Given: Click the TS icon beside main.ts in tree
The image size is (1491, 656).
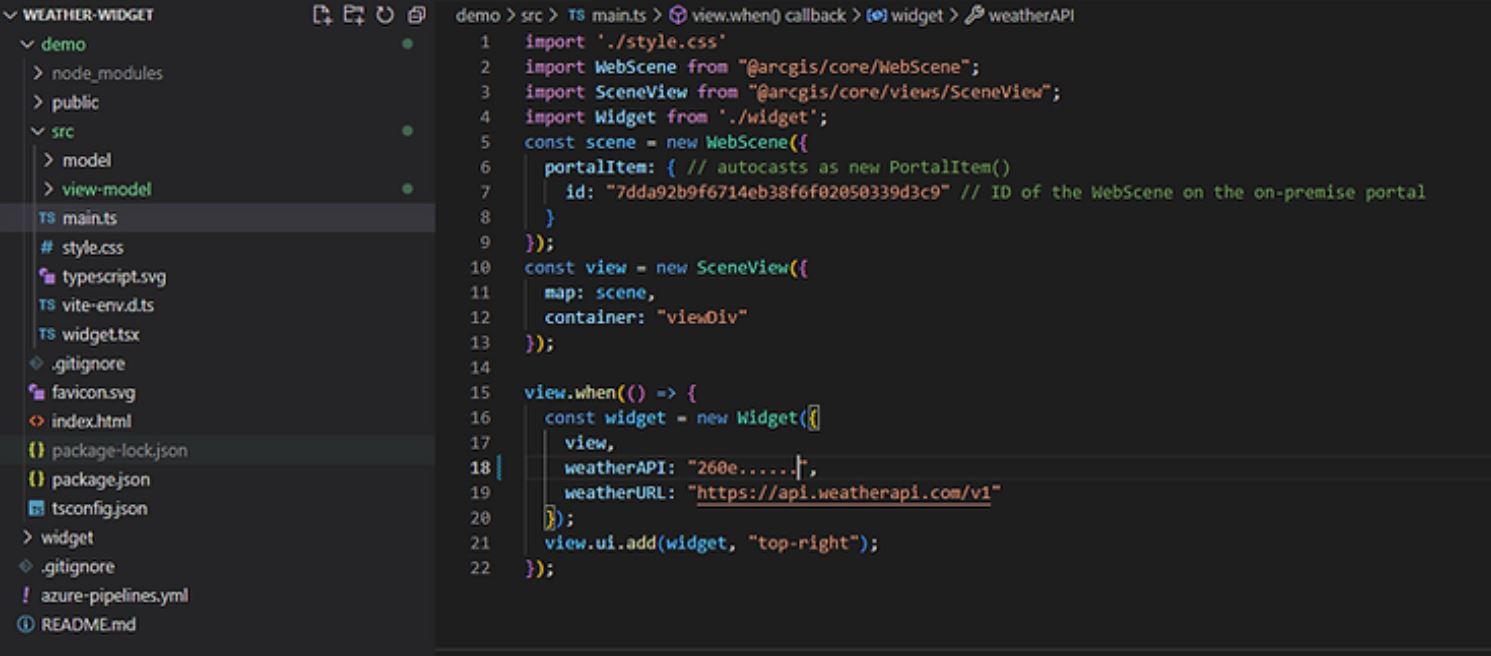Looking at the screenshot, I should (x=46, y=218).
